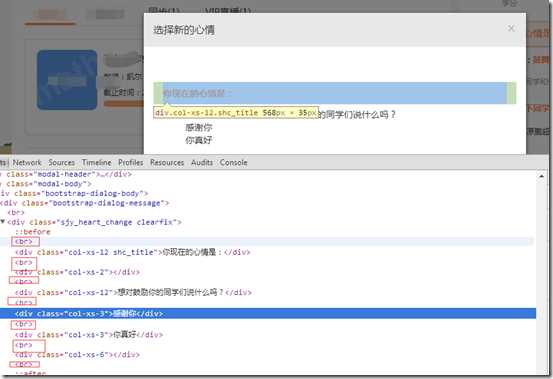Switch to the Sources tab
This screenshot has height=379, width=553.
(61, 163)
